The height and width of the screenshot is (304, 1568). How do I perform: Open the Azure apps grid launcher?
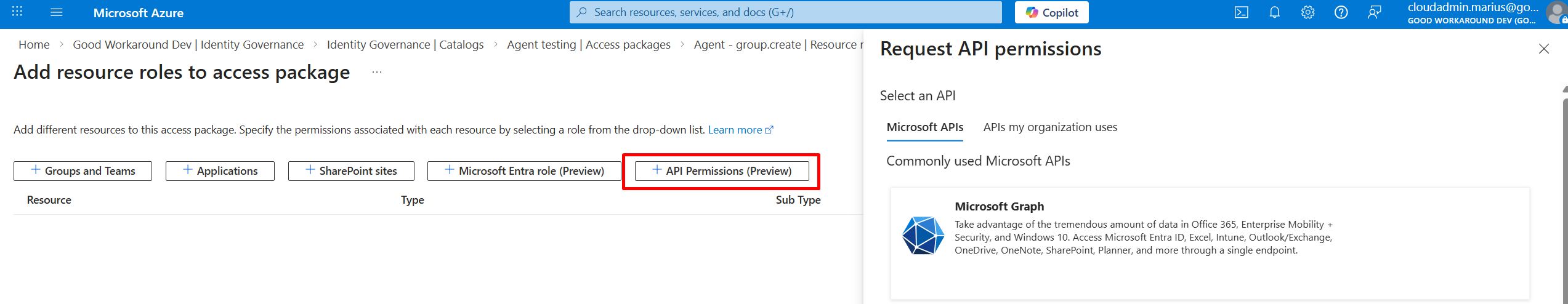17,12
